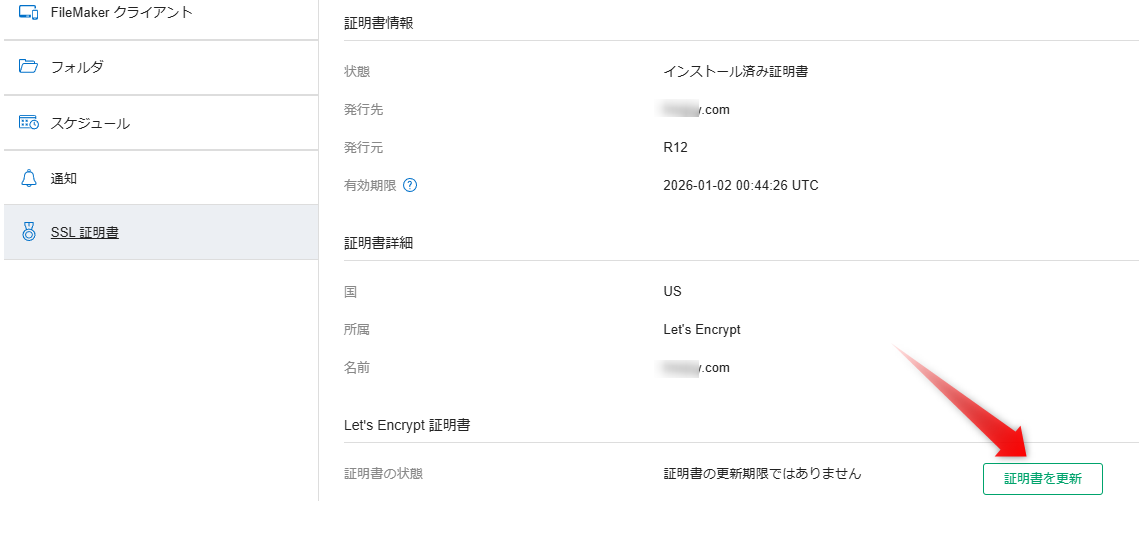Click the 所属 value Let's Encrypt
This screenshot has height=537, width=1139.
point(701,329)
